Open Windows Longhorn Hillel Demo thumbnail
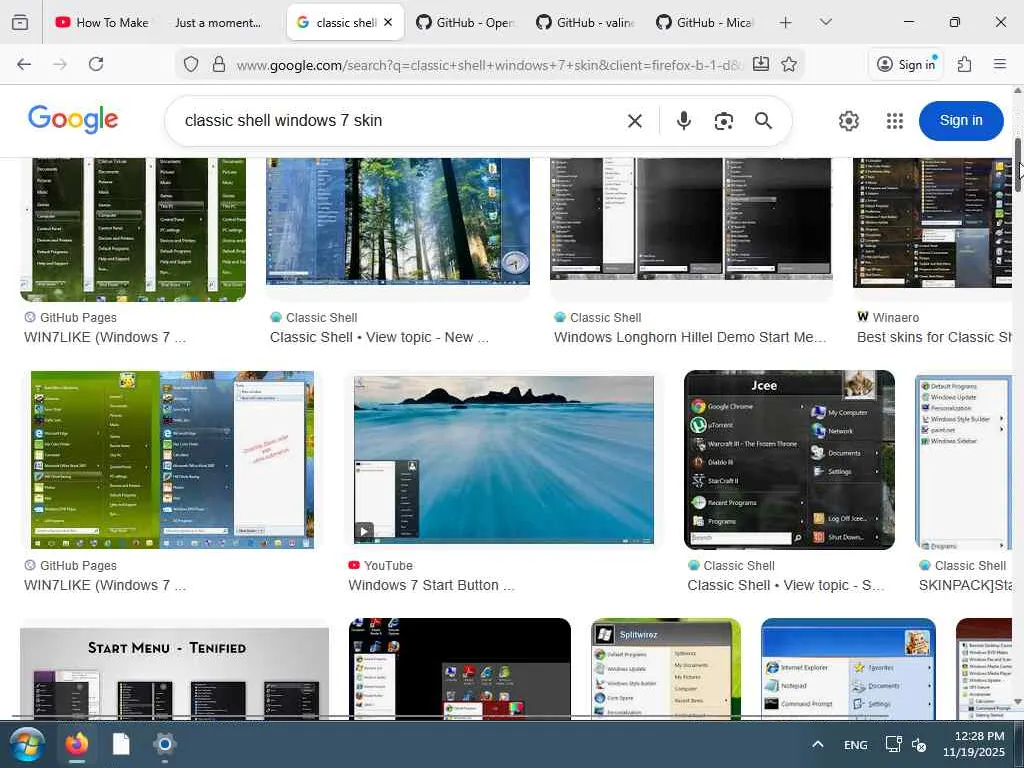1024x768 pixels. point(691,219)
